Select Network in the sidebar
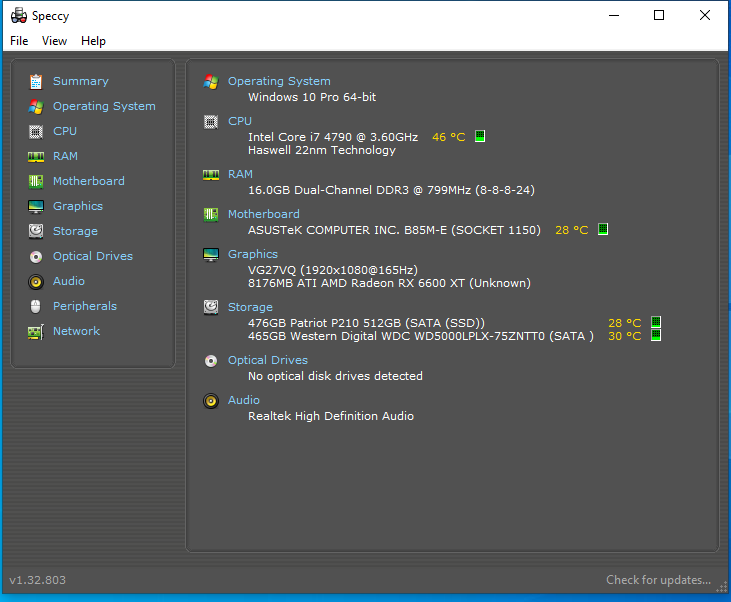 point(76,331)
